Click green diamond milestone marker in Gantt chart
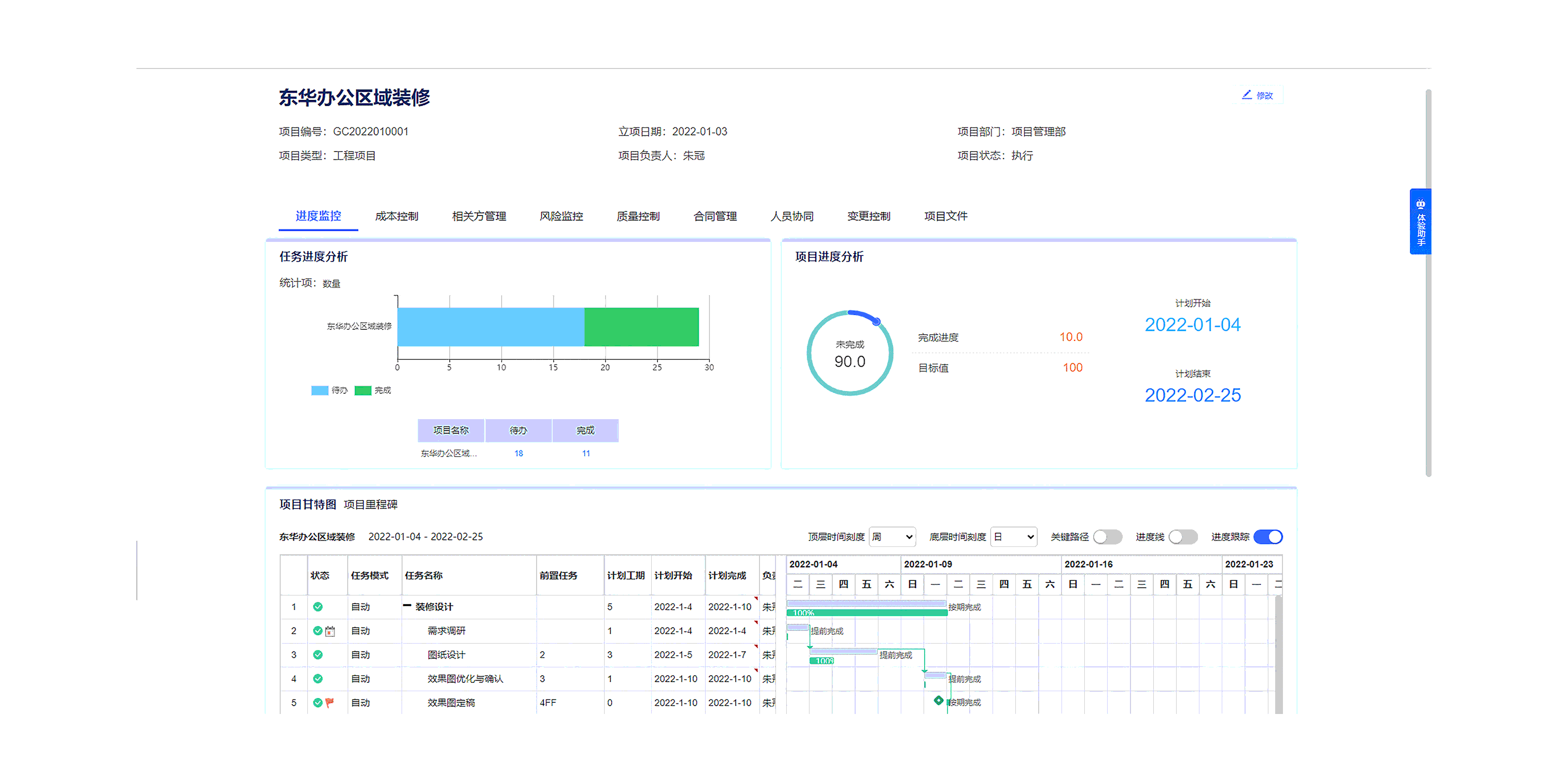Screen dimensions: 1568x782 pyautogui.click(x=939, y=701)
